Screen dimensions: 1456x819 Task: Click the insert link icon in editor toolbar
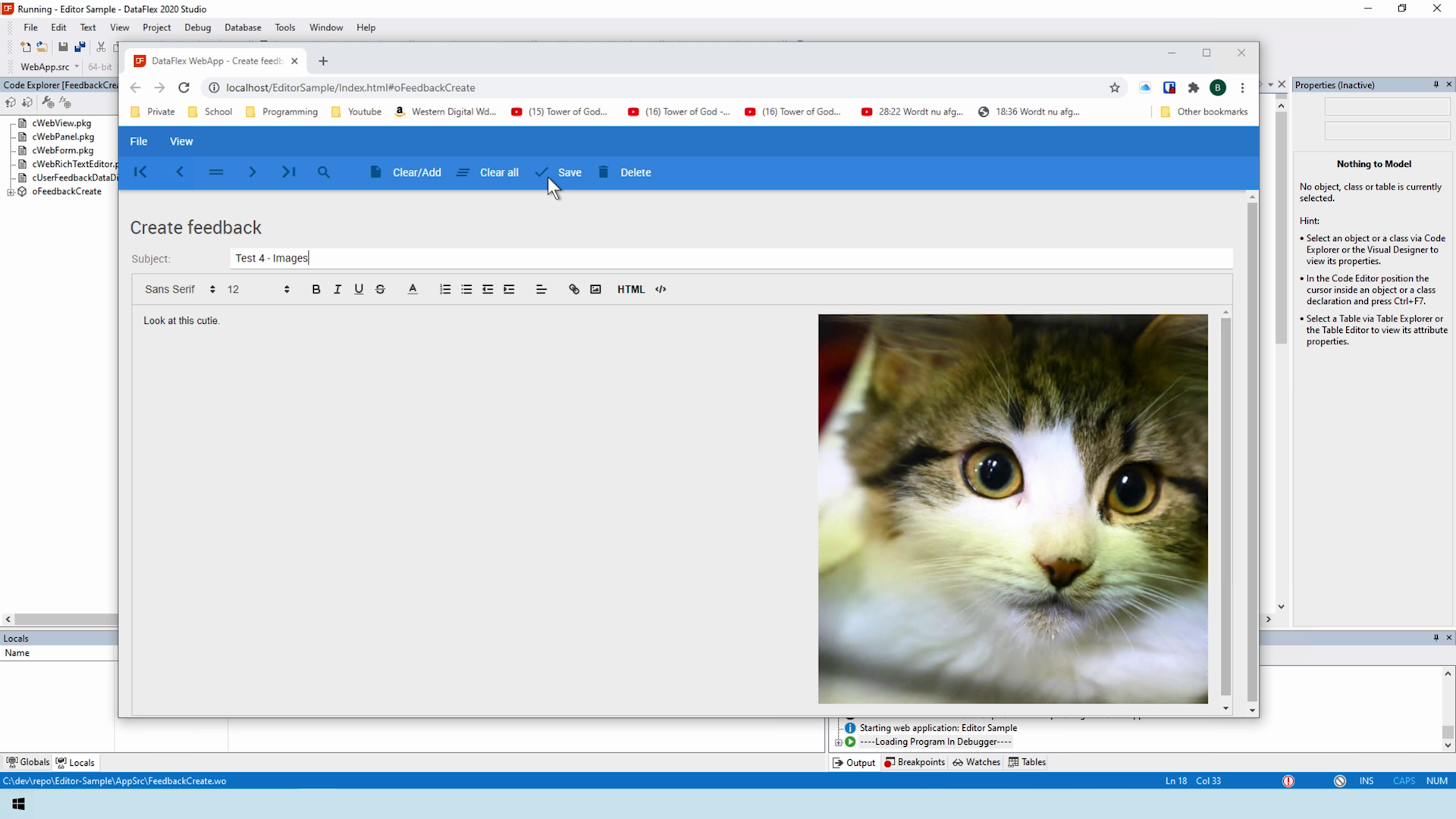pos(574,289)
